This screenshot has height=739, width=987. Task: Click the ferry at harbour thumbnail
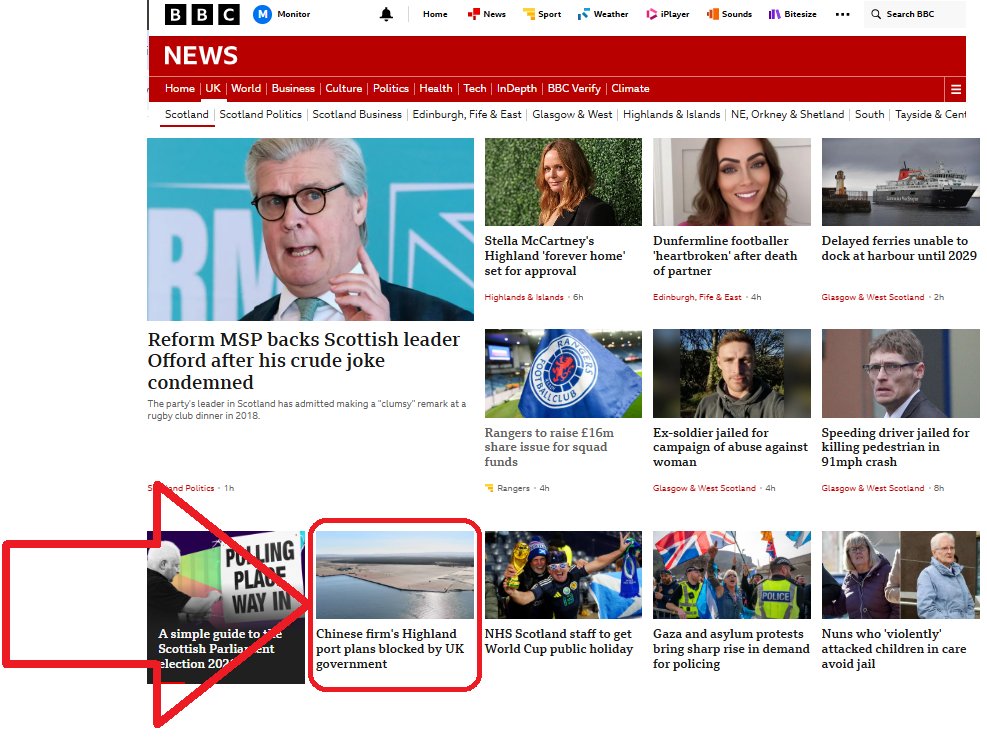pyautogui.click(x=900, y=182)
